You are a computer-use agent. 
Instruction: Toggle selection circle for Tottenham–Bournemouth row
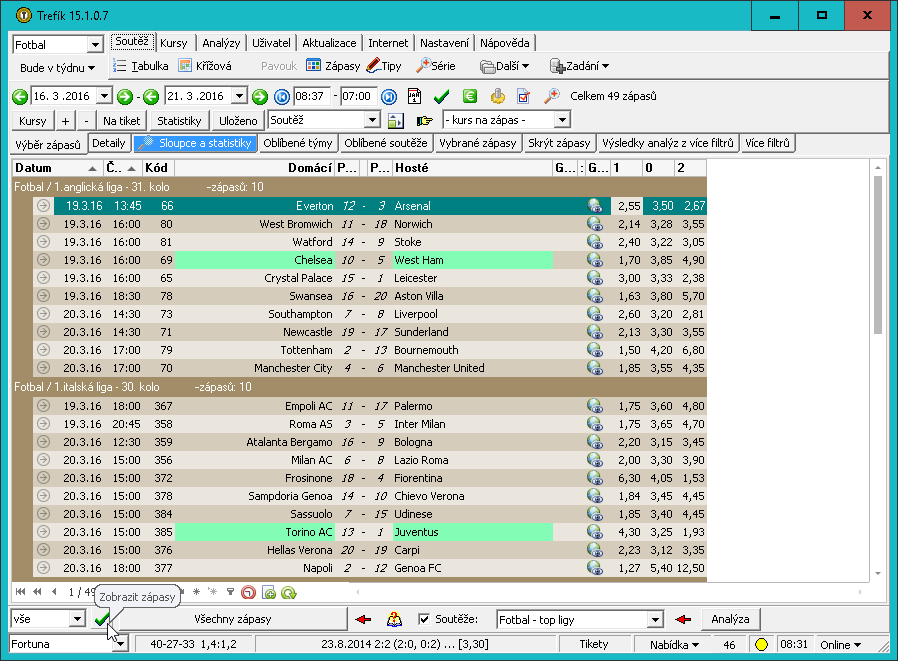pos(44,349)
